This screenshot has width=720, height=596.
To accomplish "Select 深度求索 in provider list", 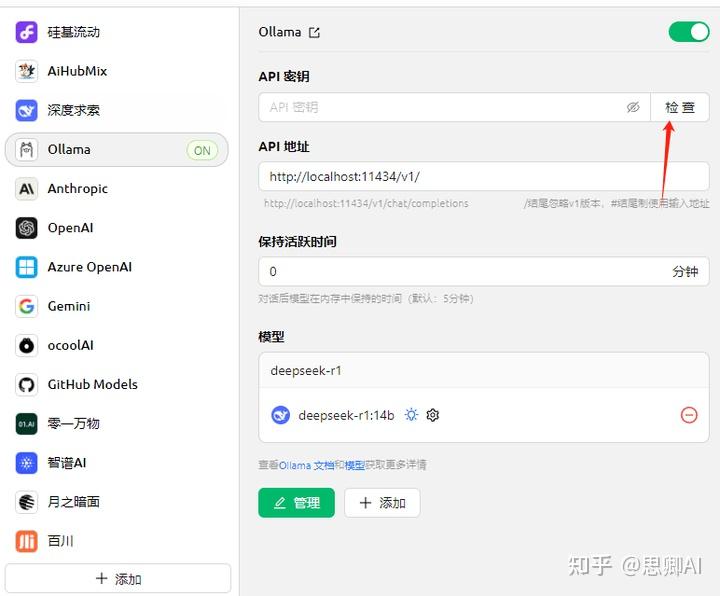I will point(117,110).
